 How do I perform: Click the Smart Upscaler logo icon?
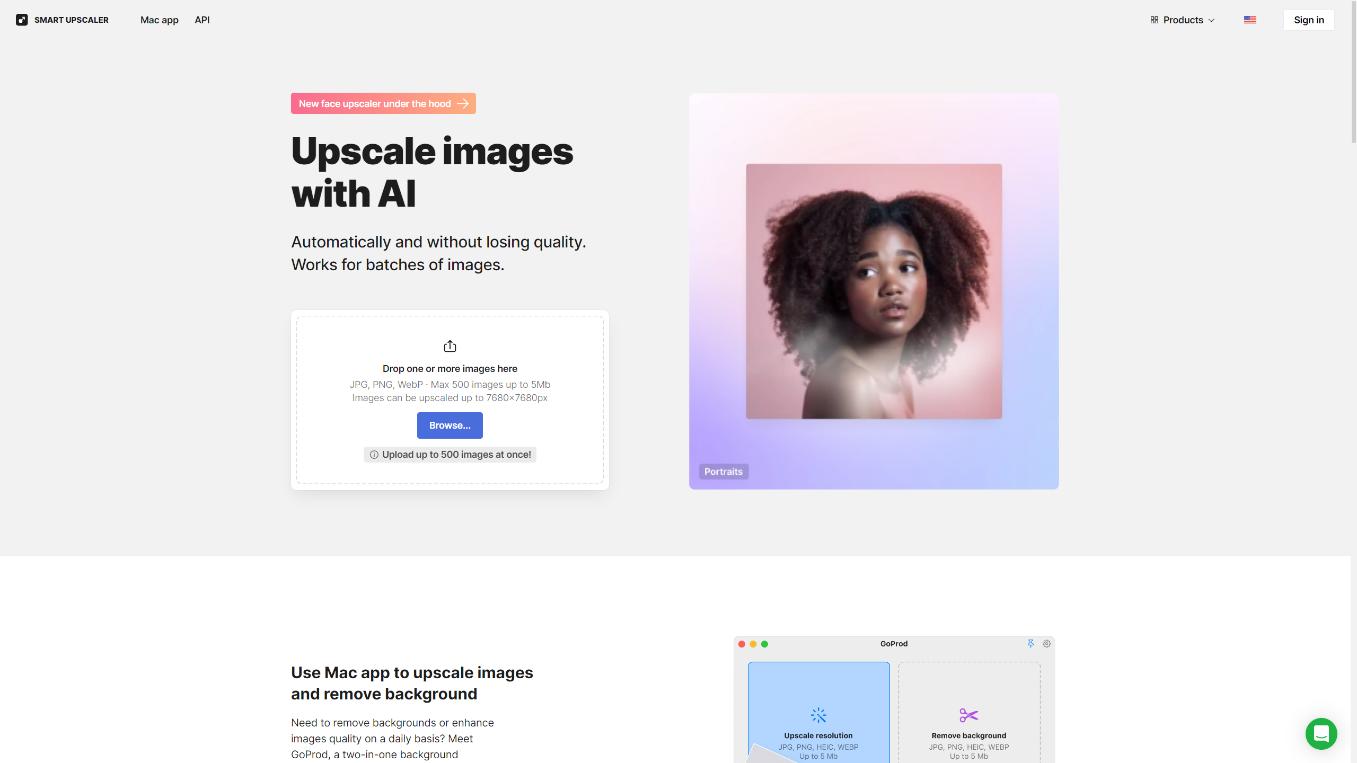tap(22, 20)
